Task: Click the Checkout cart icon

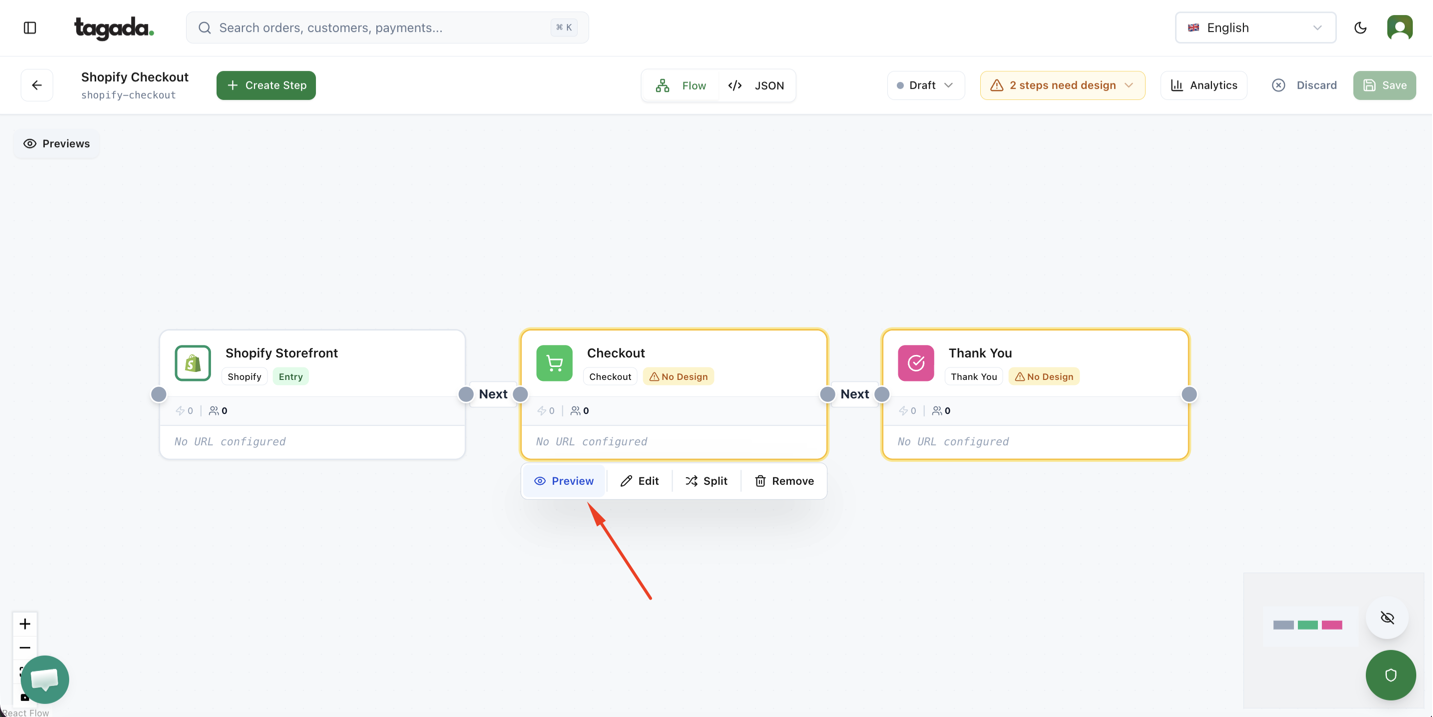Action: pos(554,363)
